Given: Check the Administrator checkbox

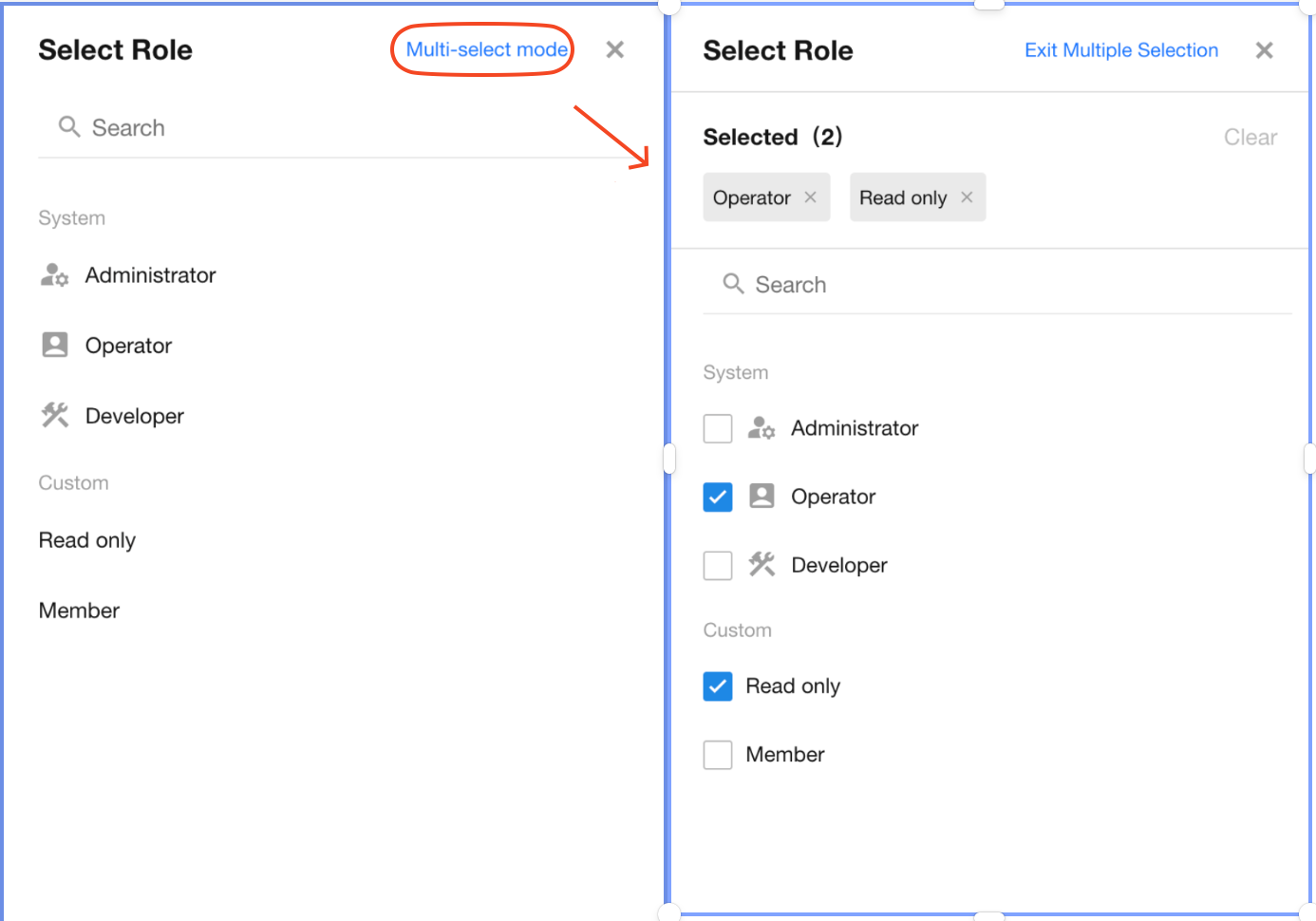Looking at the screenshot, I should point(718,429).
